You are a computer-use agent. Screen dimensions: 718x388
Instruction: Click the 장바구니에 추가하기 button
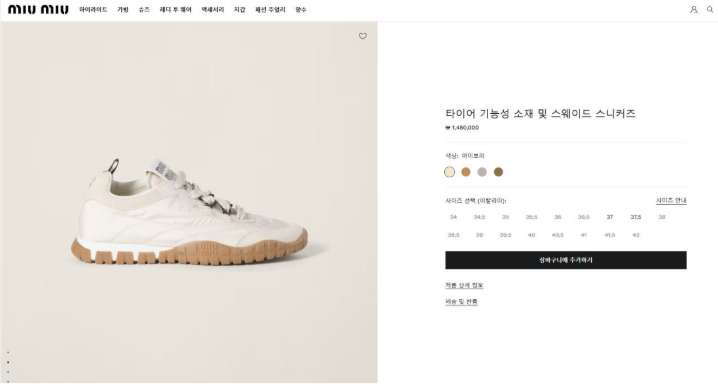coord(566,260)
